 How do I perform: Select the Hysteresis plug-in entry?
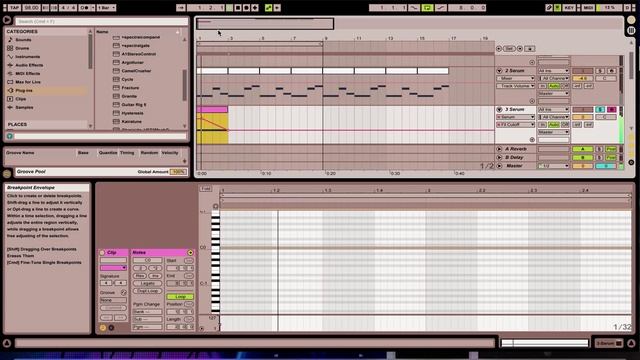pyautogui.click(x=132, y=113)
